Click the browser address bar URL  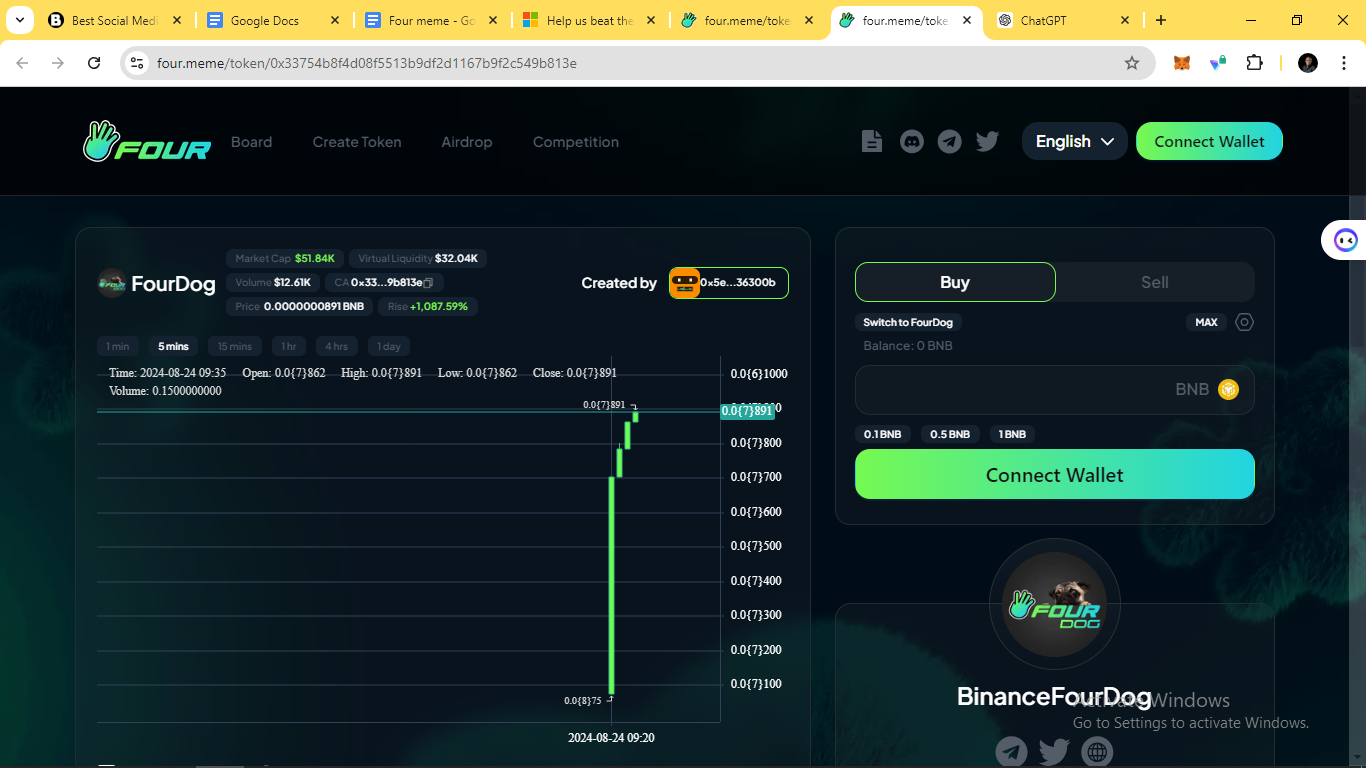point(367,63)
